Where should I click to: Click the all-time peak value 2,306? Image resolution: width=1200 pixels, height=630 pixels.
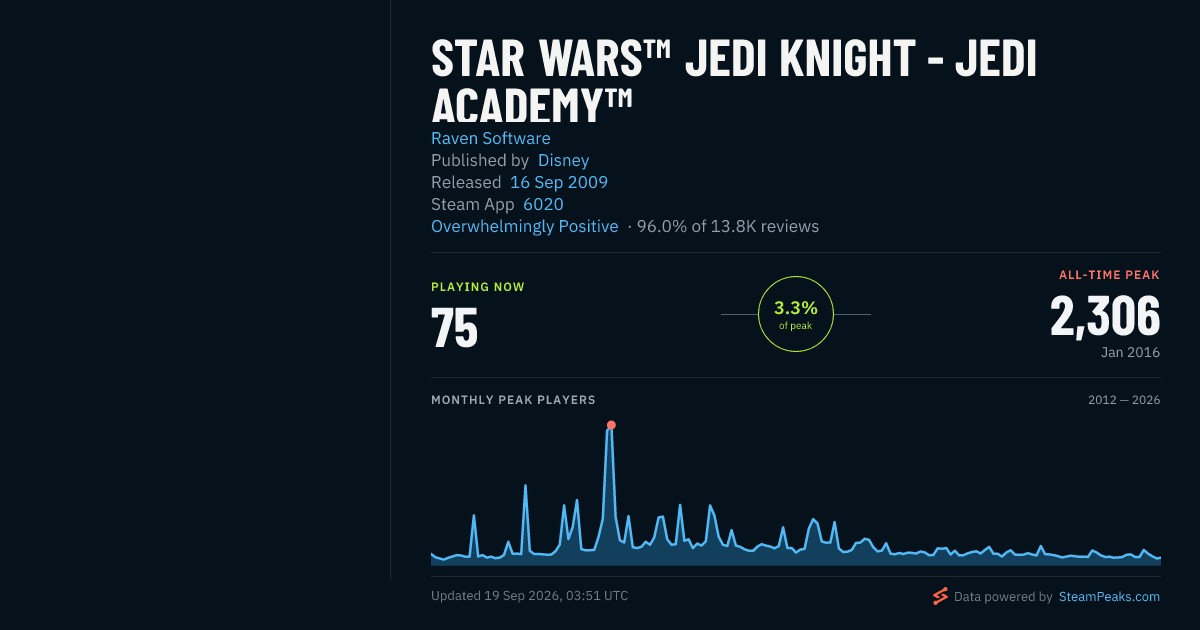pos(1105,316)
